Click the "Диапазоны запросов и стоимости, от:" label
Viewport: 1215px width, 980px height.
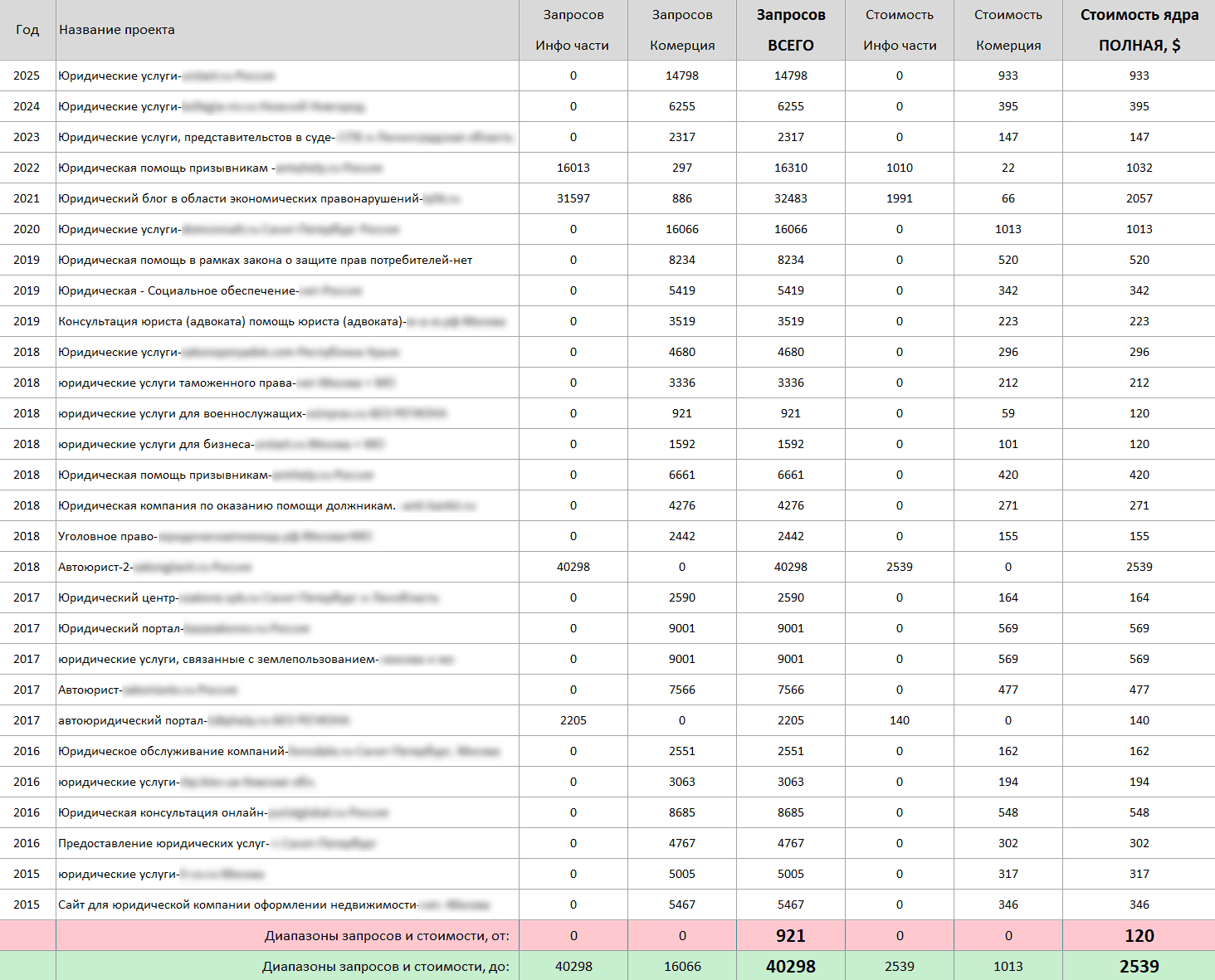(387, 936)
